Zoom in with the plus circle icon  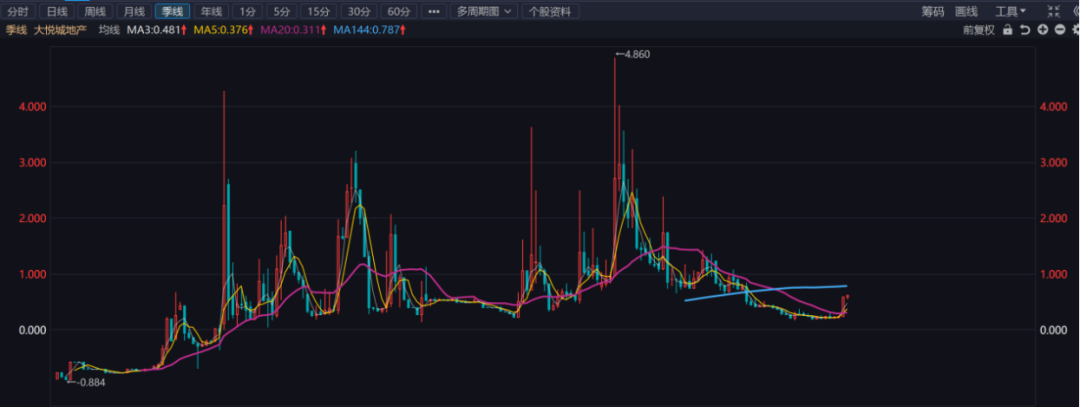1043,30
